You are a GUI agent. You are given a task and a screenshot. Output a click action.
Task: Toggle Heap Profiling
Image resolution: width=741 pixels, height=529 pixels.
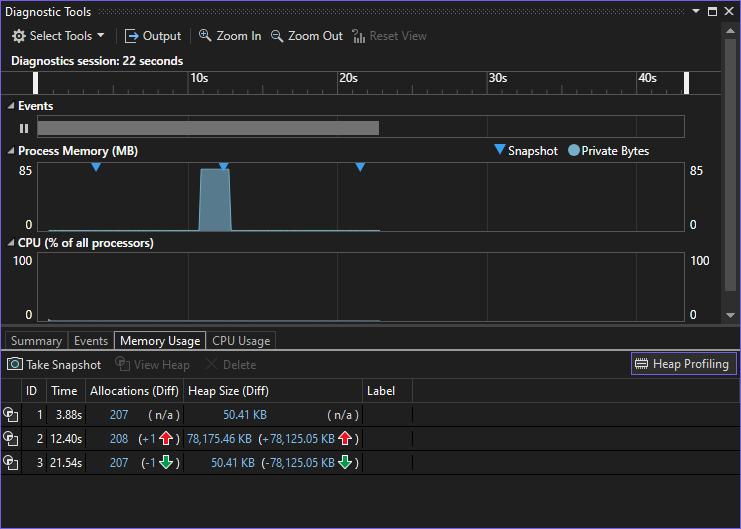pyautogui.click(x=683, y=364)
